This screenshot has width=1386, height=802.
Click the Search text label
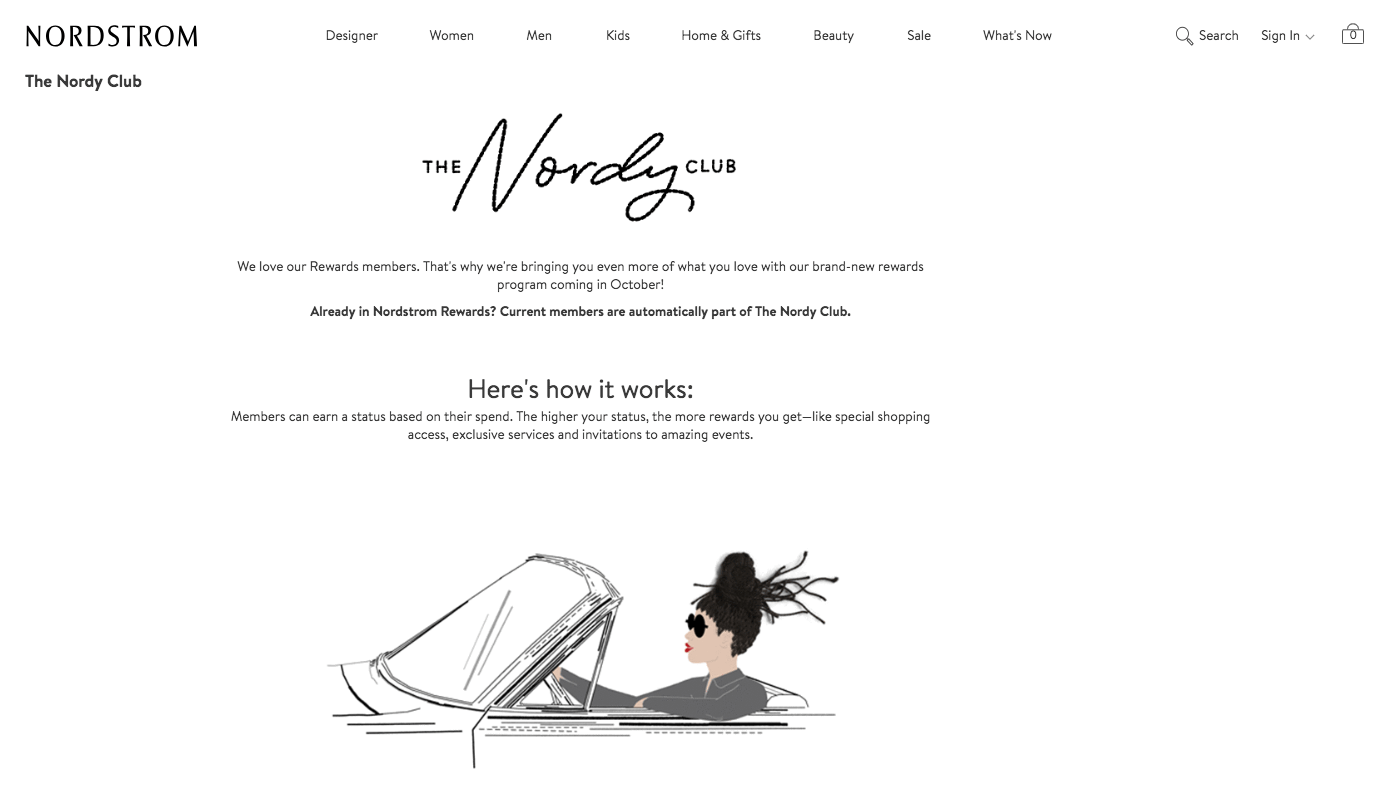1218,36
